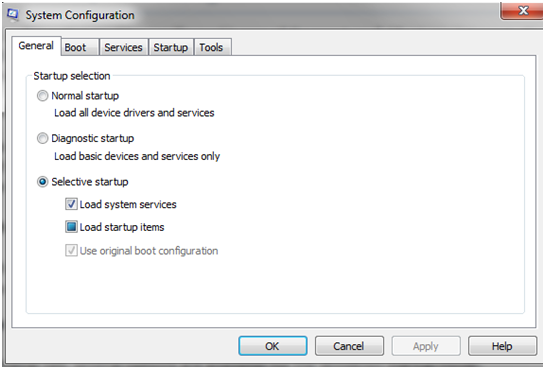This screenshot has width=545, height=369.
Task: Open the Boot tab
Action: (80, 47)
